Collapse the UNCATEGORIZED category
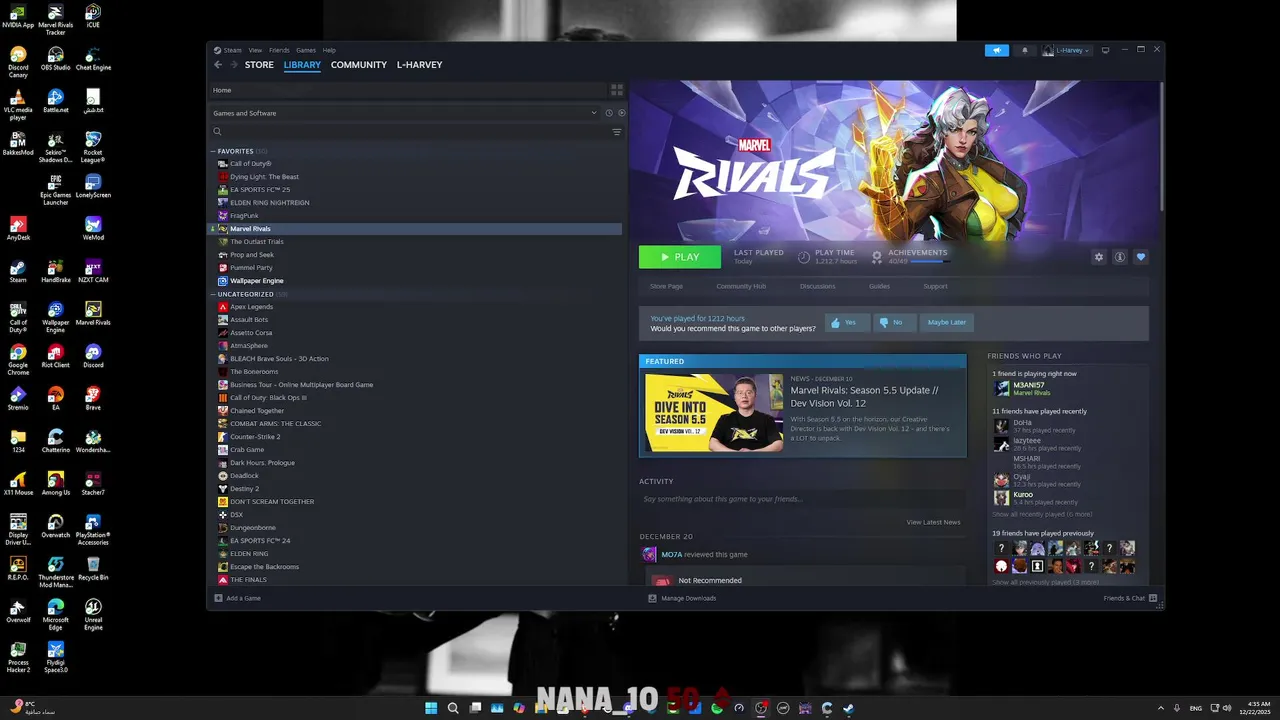 pos(213,294)
